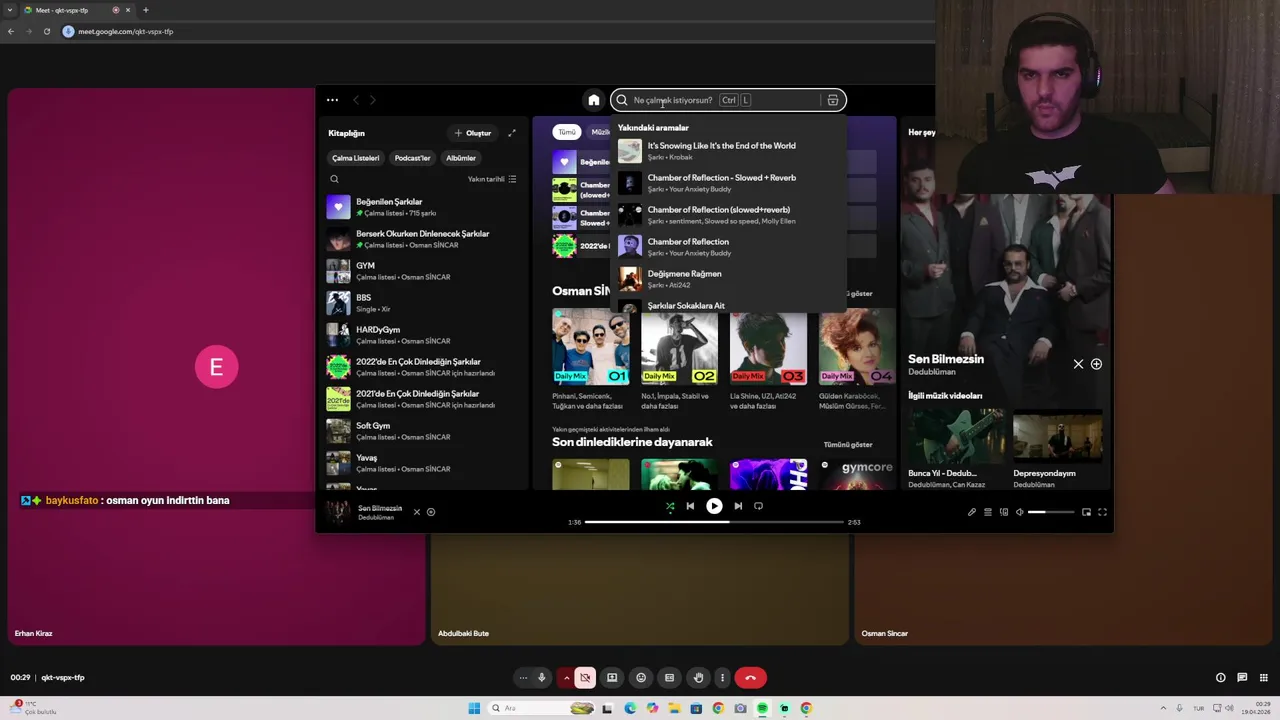Expand the Kitaplığın library panel

click(x=512, y=133)
